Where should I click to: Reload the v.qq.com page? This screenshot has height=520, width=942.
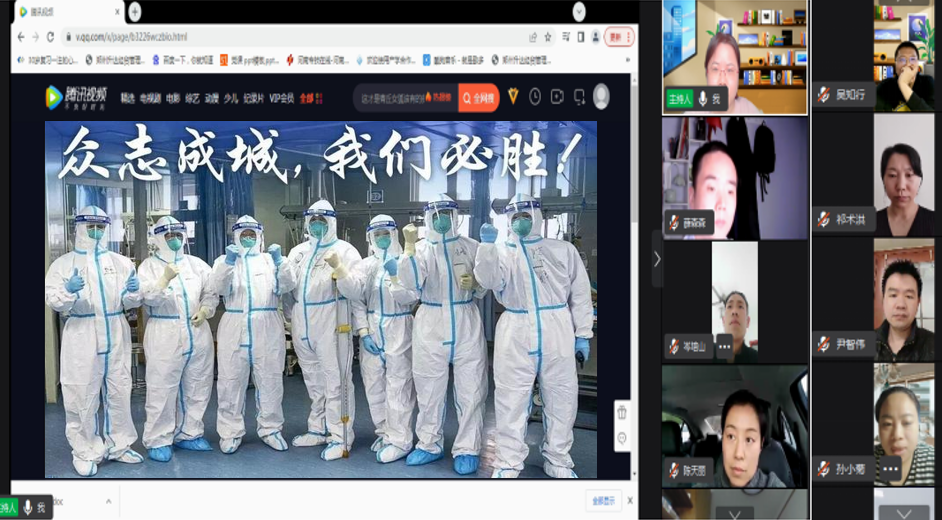pyautogui.click(x=50, y=37)
